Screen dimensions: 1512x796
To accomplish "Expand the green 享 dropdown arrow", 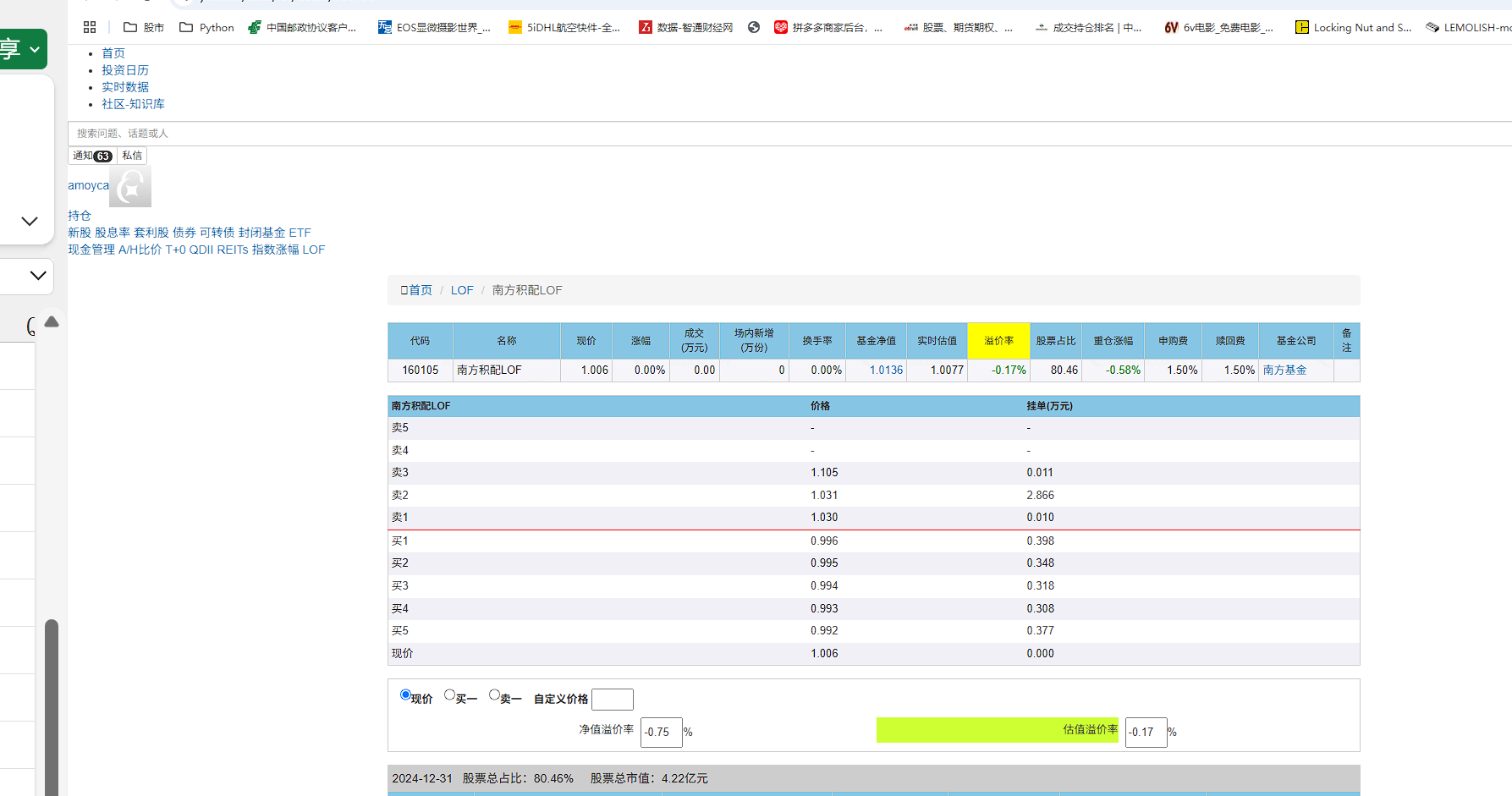I will pos(35,50).
